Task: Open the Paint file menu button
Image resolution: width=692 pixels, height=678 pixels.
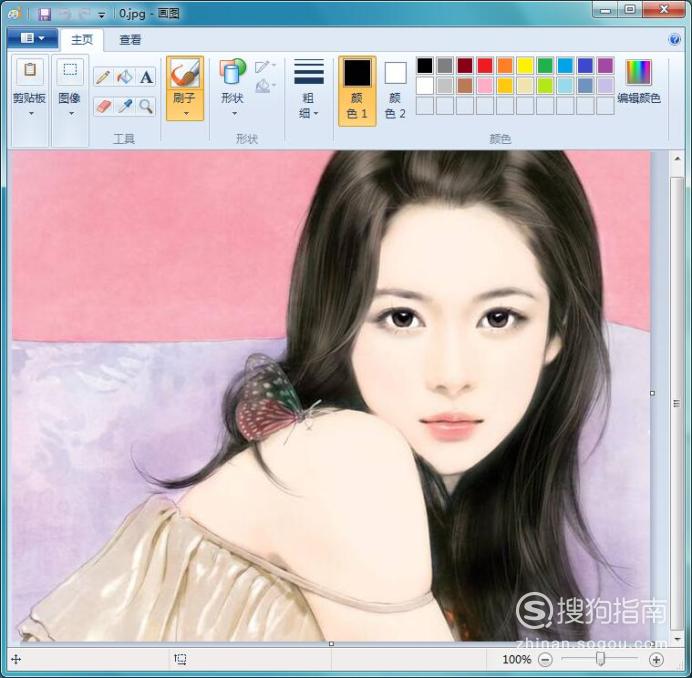Action: tap(33, 39)
